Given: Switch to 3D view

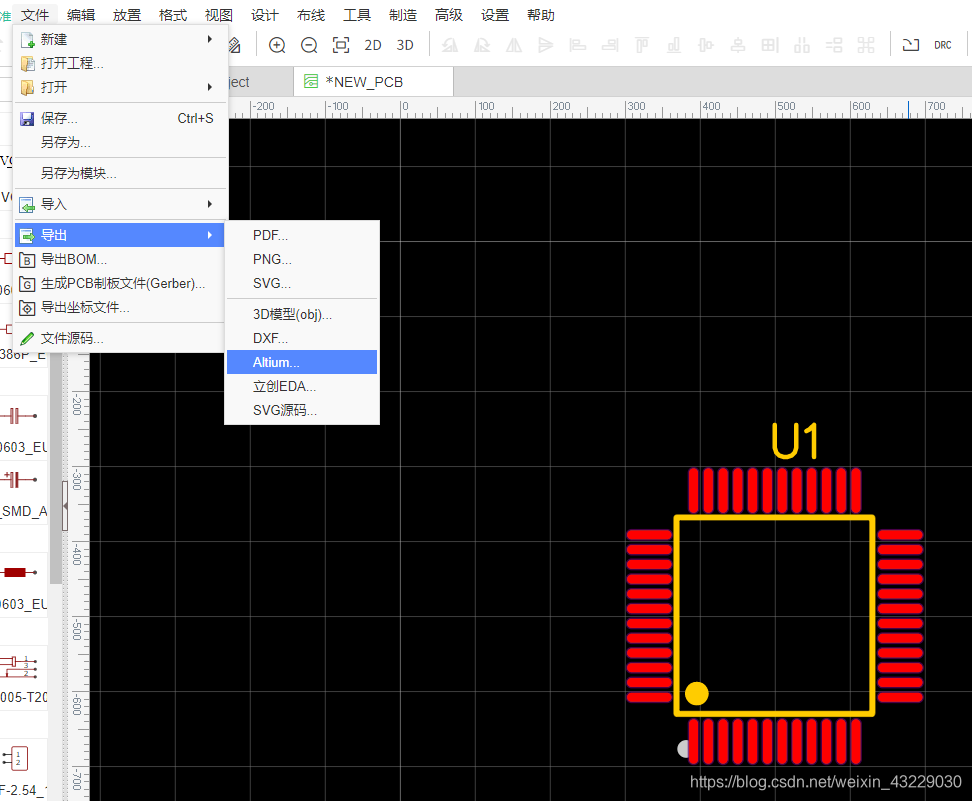Looking at the screenshot, I should (405, 45).
